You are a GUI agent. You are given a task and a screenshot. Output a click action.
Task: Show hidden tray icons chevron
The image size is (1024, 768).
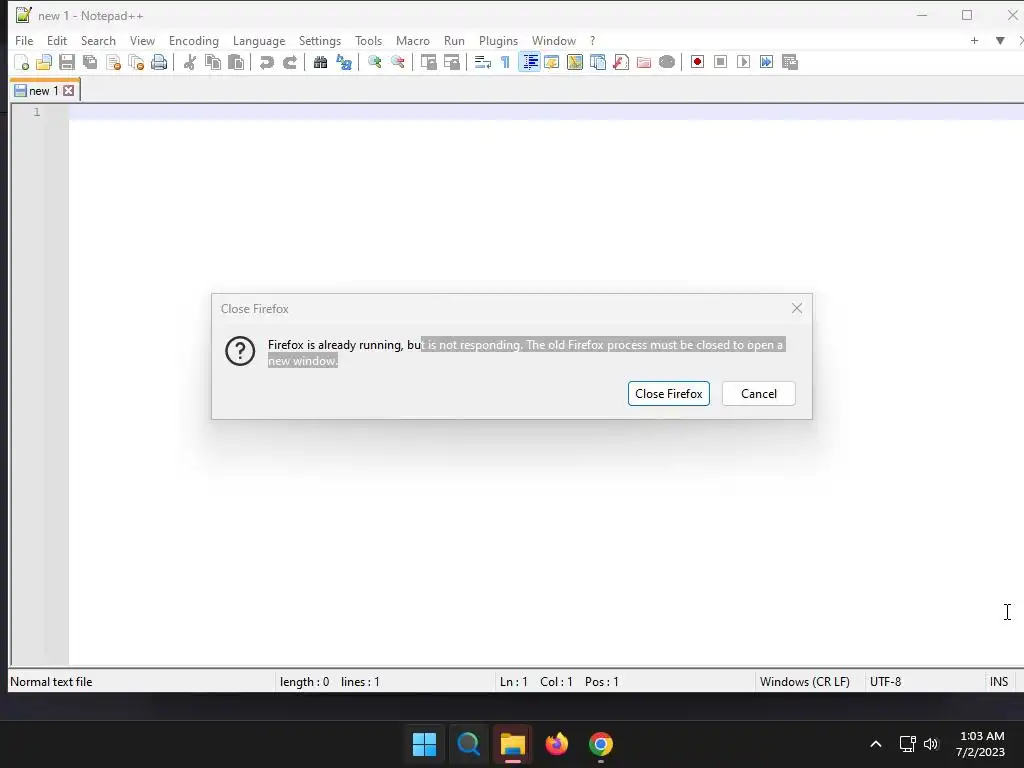point(876,744)
